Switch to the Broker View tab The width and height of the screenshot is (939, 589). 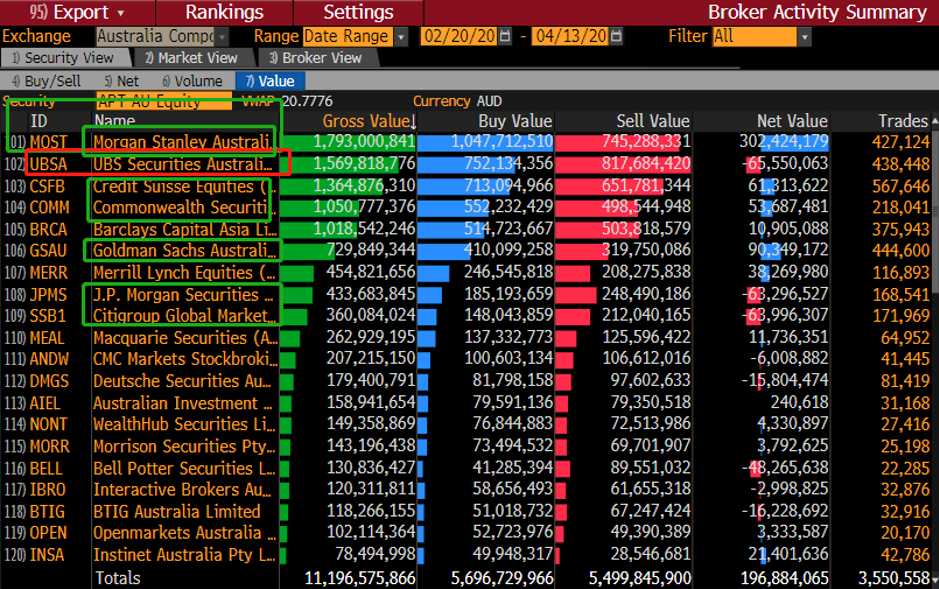316,58
